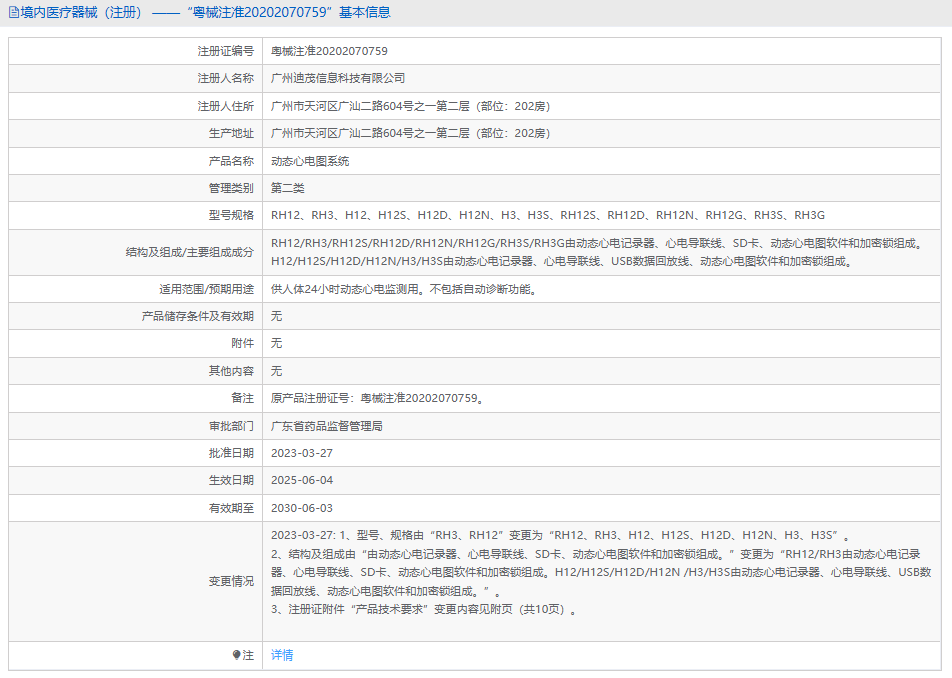Click the 生产地址 address value
The image size is (952, 678).
click(411, 133)
